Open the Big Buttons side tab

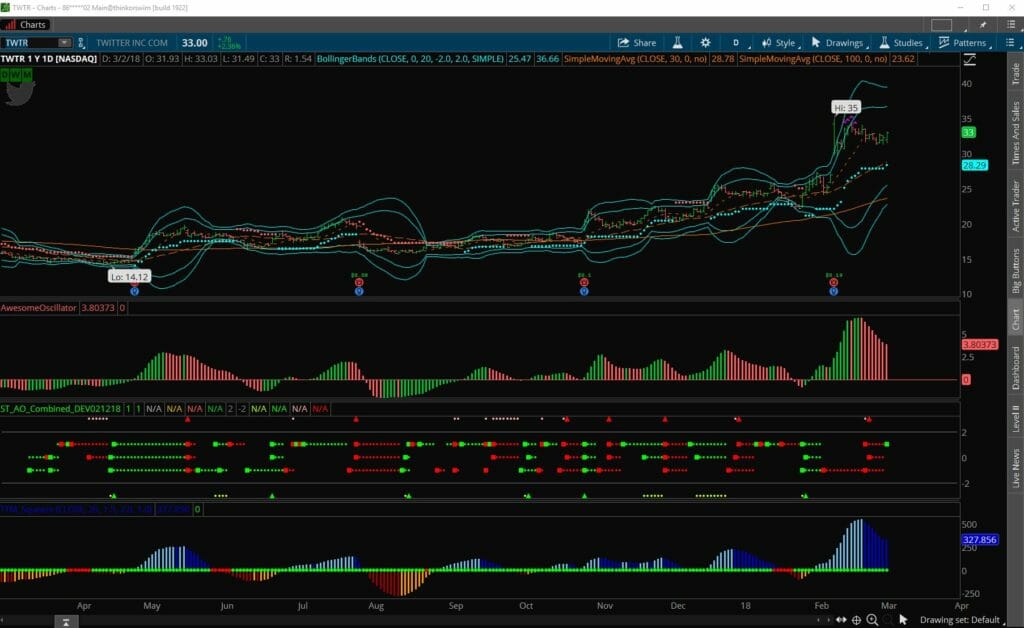click(1016, 270)
